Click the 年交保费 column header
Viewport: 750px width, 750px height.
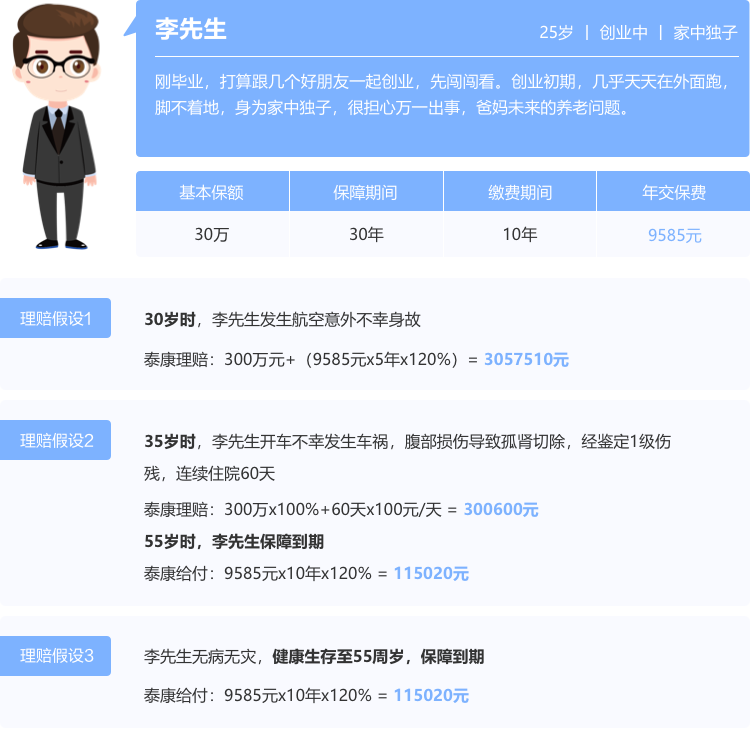(674, 192)
